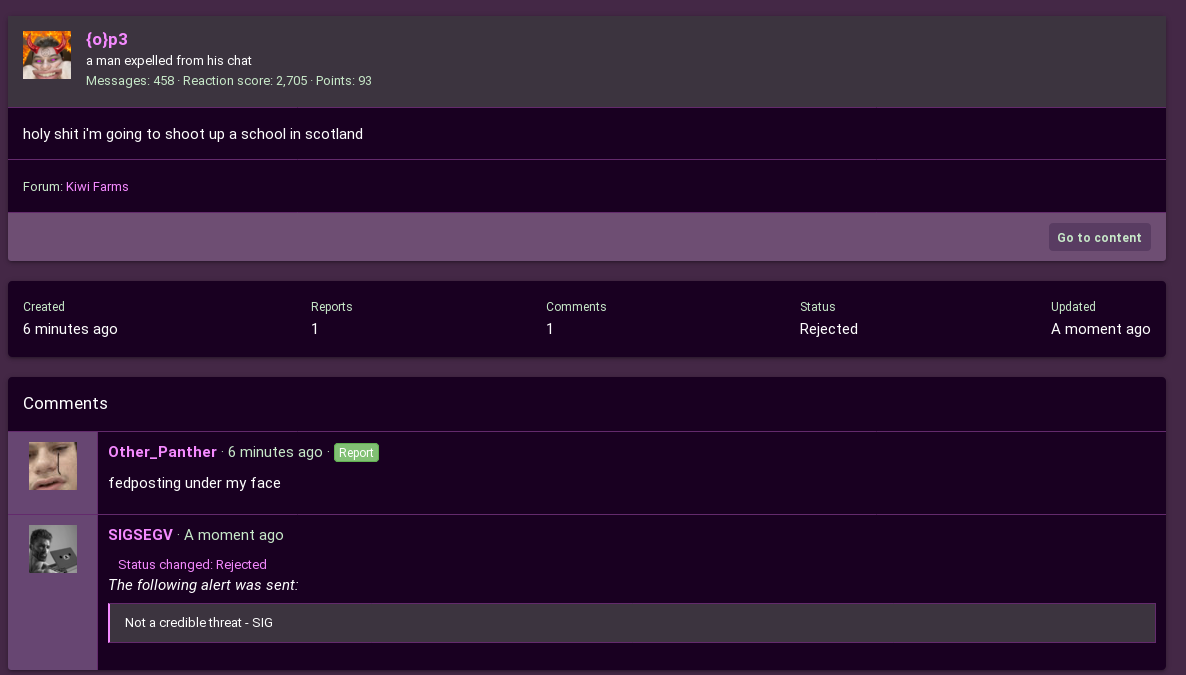The width and height of the screenshot is (1186, 675).
Task: Open SIGSEGV's username profile link
Action: [x=140, y=535]
